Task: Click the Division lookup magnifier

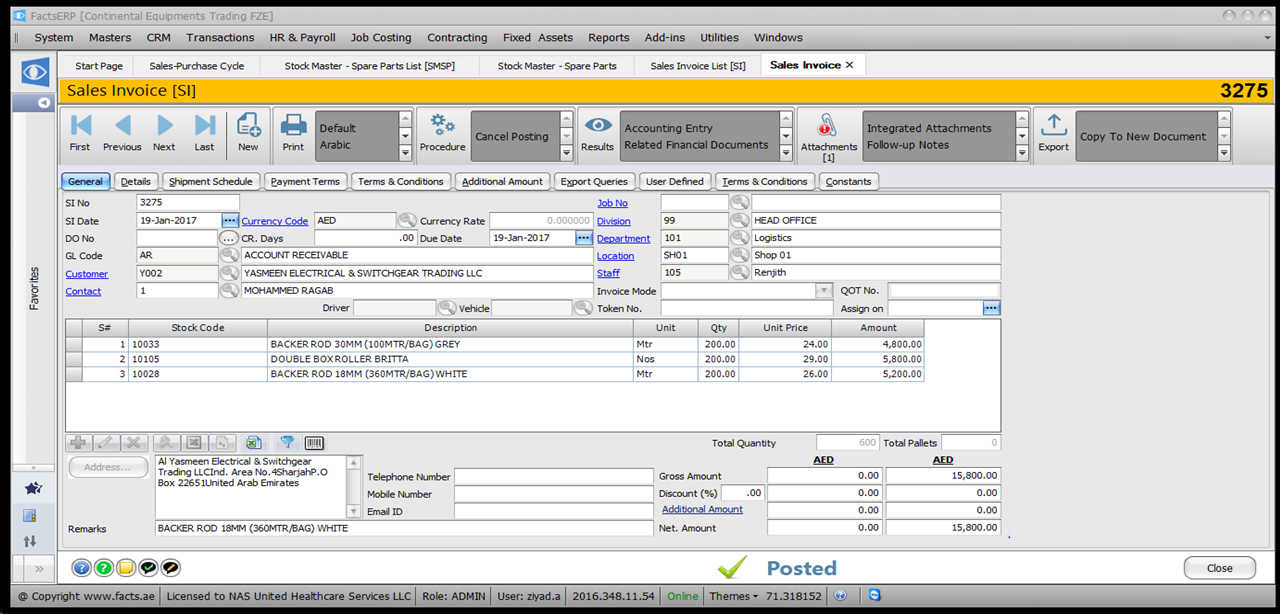Action: [739, 220]
